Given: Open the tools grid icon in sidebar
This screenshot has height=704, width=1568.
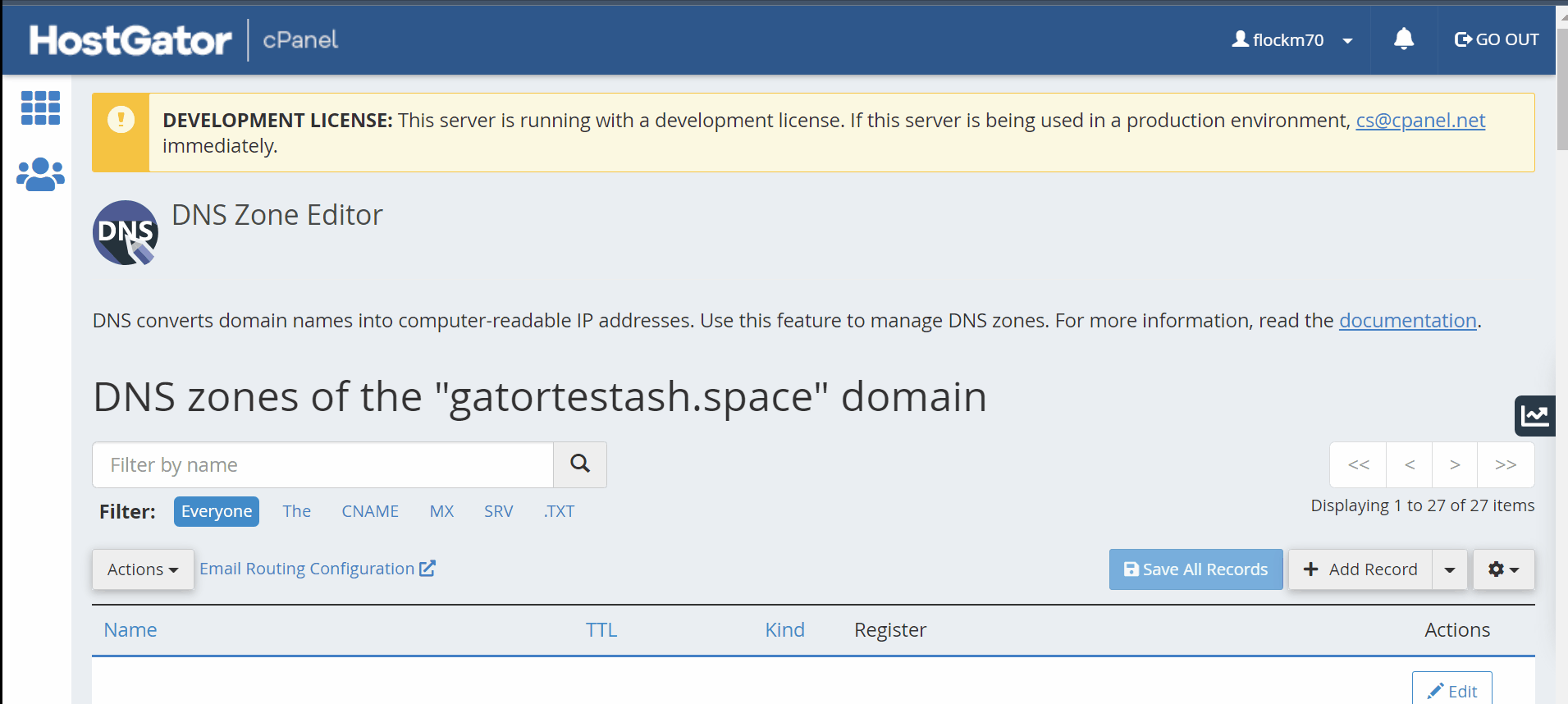Looking at the screenshot, I should (40, 107).
